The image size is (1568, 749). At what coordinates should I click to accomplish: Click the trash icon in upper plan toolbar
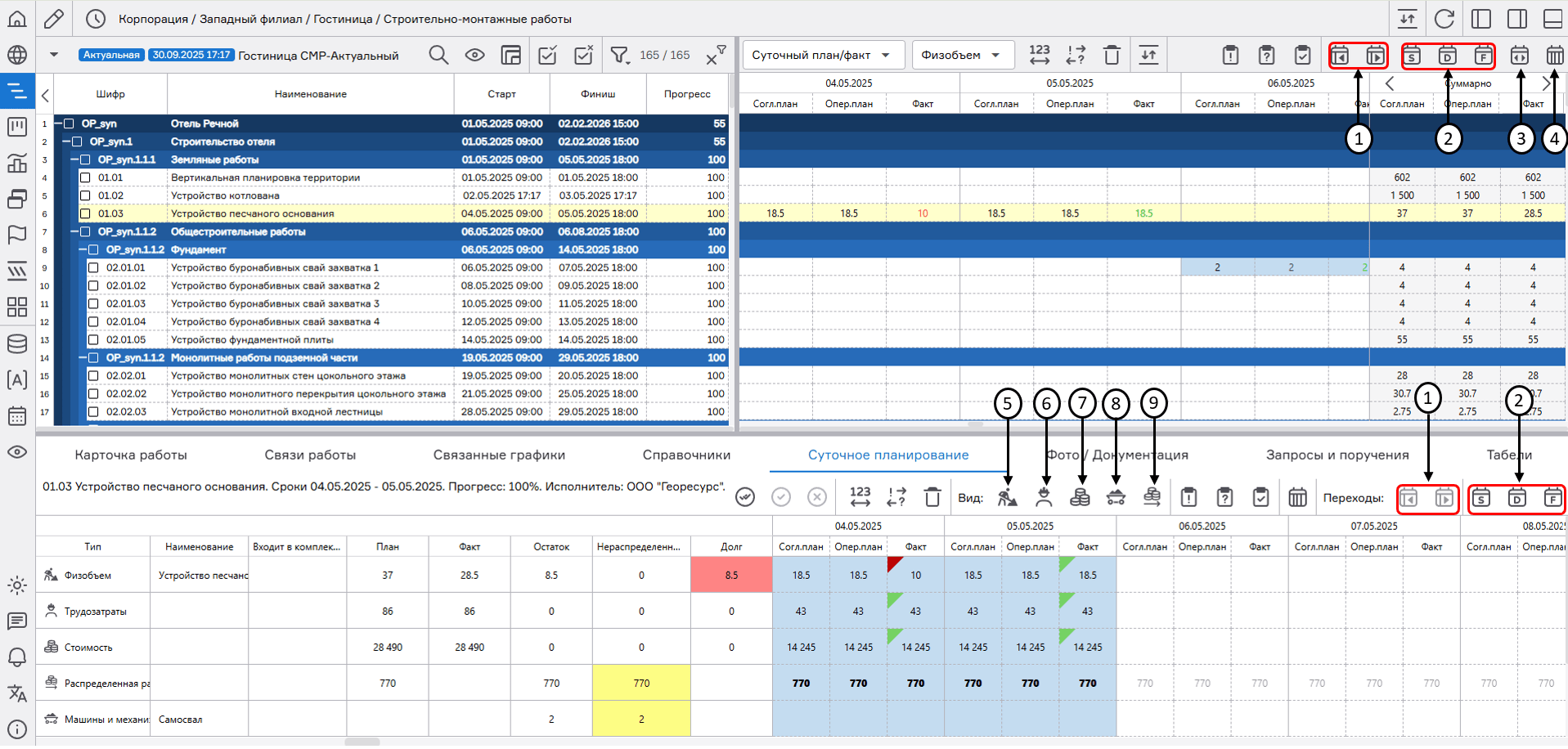[x=1111, y=55]
